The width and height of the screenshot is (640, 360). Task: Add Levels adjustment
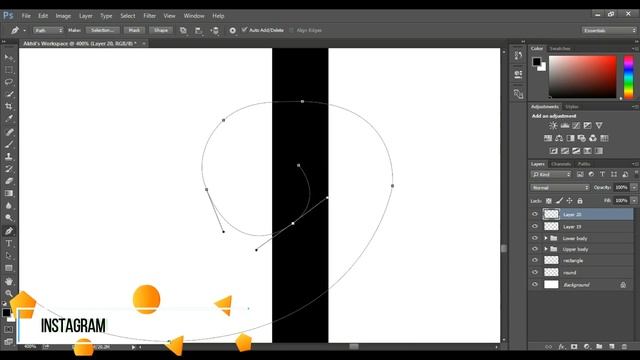565,125
